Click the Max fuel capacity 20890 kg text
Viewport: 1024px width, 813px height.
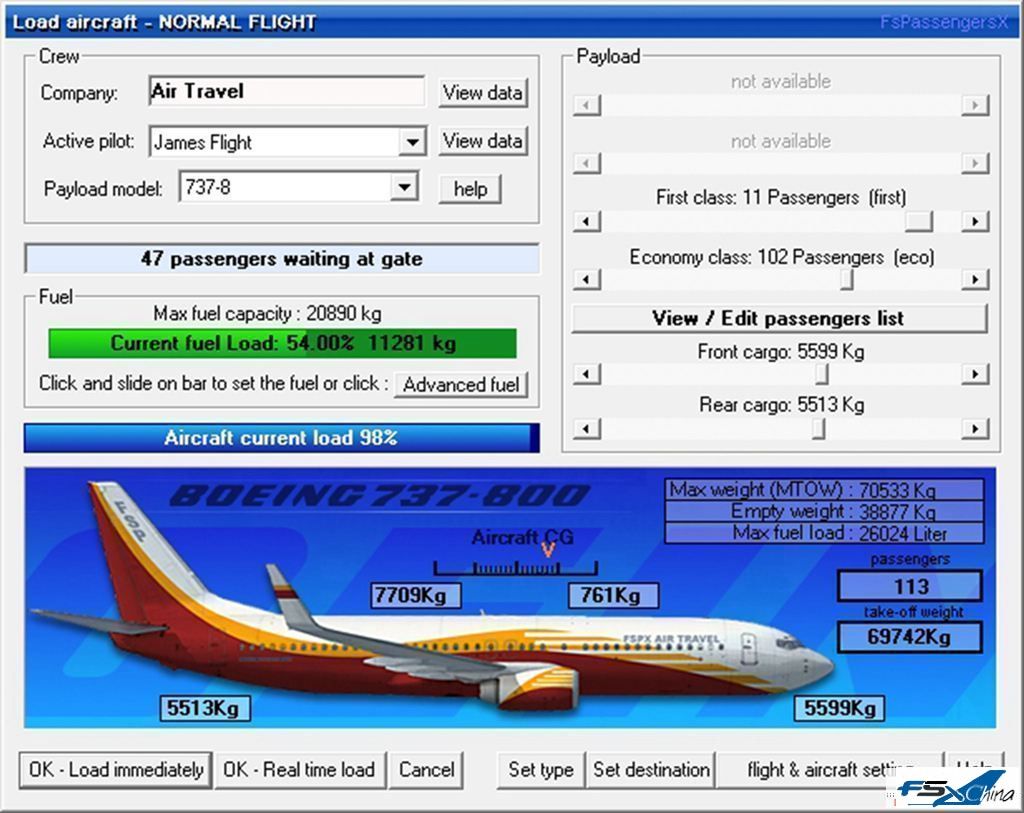pyautogui.click(x=268, y=313)
